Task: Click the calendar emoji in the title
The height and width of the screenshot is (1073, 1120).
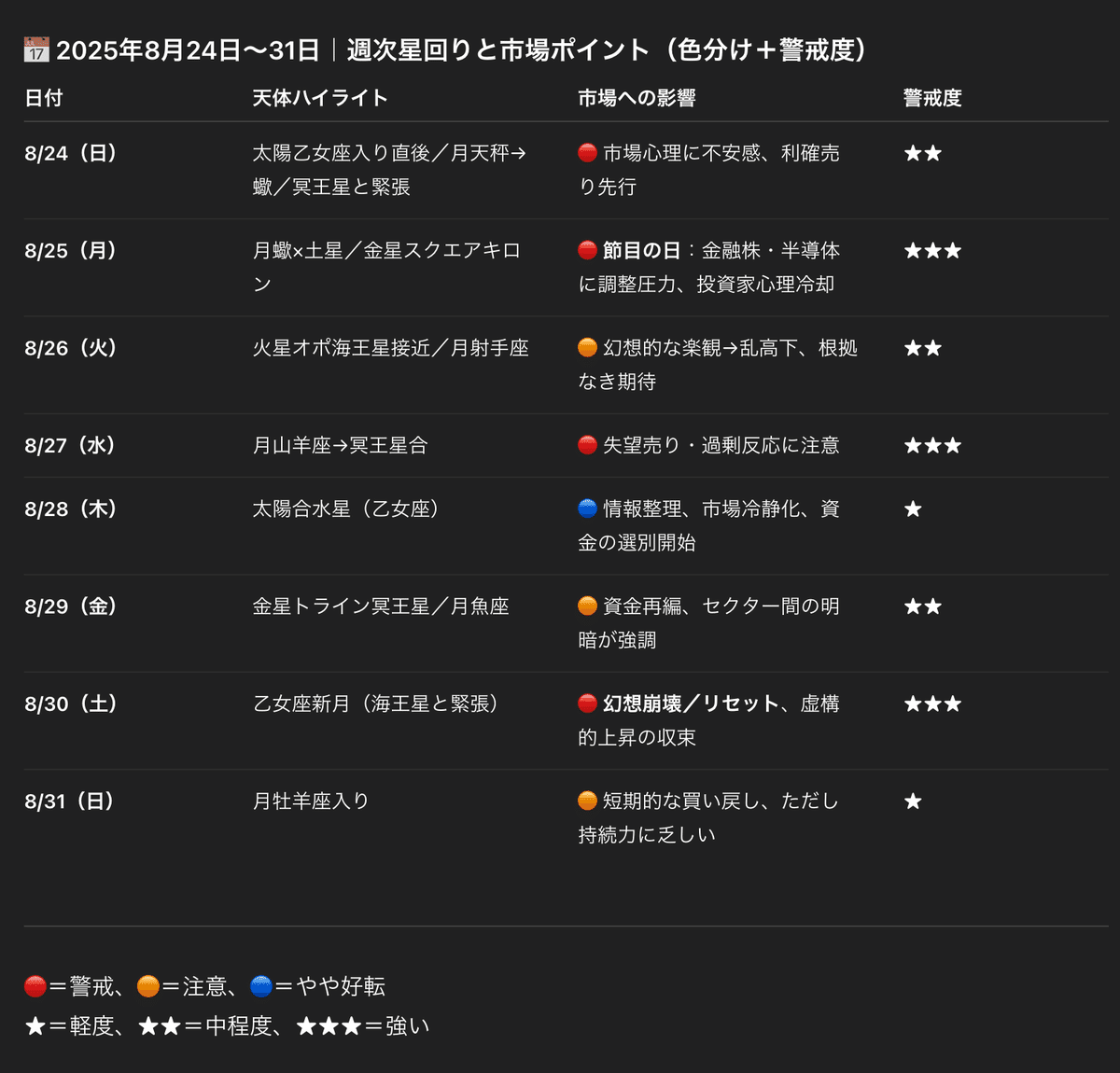Action: pos(36,49)
